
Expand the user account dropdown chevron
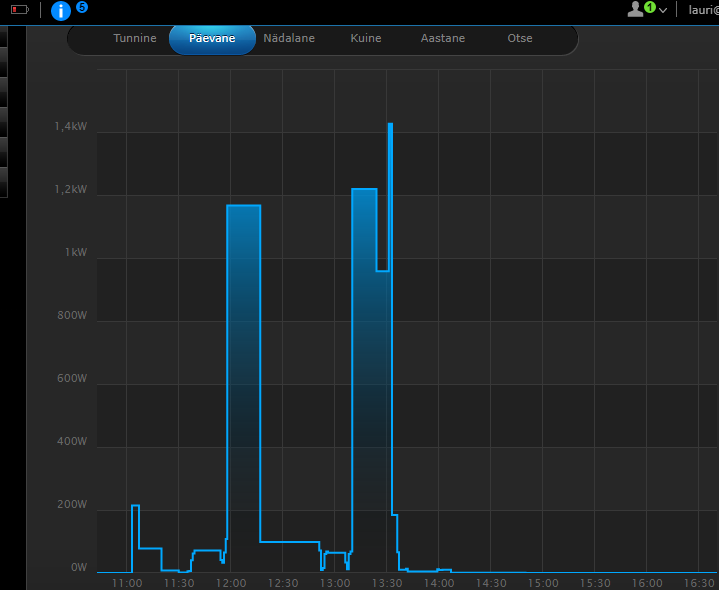coord(663,10)
